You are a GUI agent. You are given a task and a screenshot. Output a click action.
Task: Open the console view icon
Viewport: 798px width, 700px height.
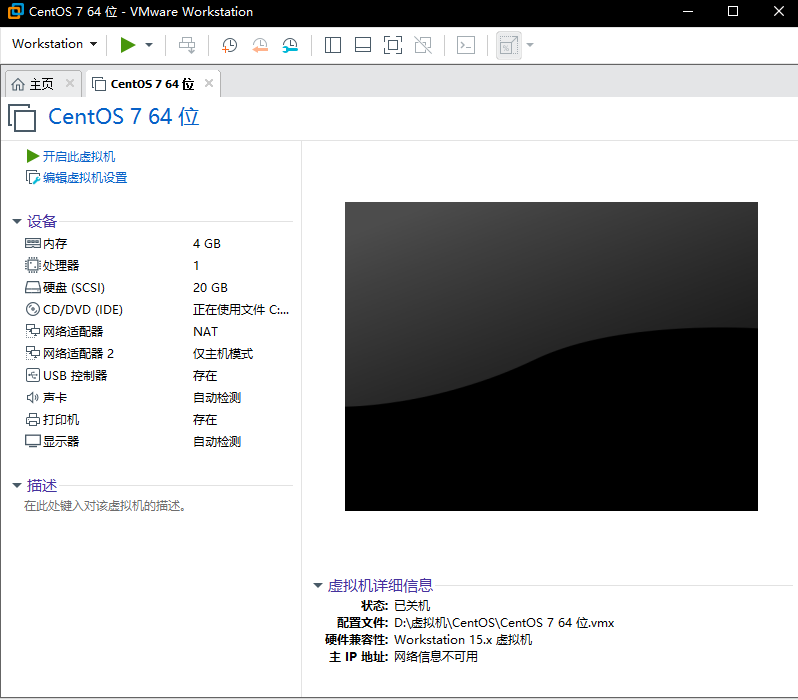pyautogui.click(x=466, y=45)
